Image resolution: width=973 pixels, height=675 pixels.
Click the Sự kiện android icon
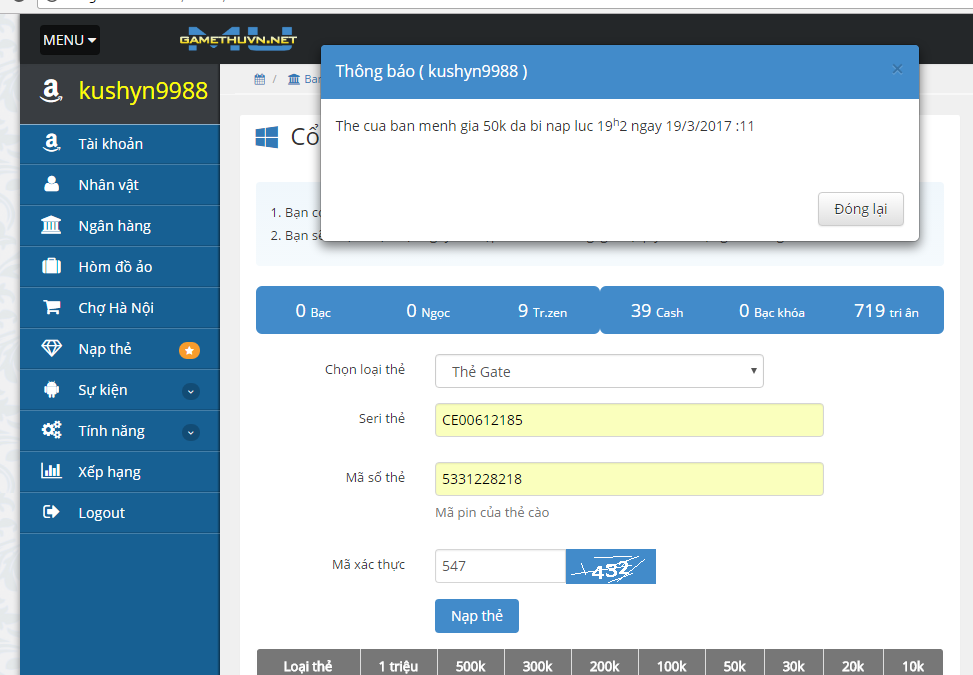click(x=52, y=390)
